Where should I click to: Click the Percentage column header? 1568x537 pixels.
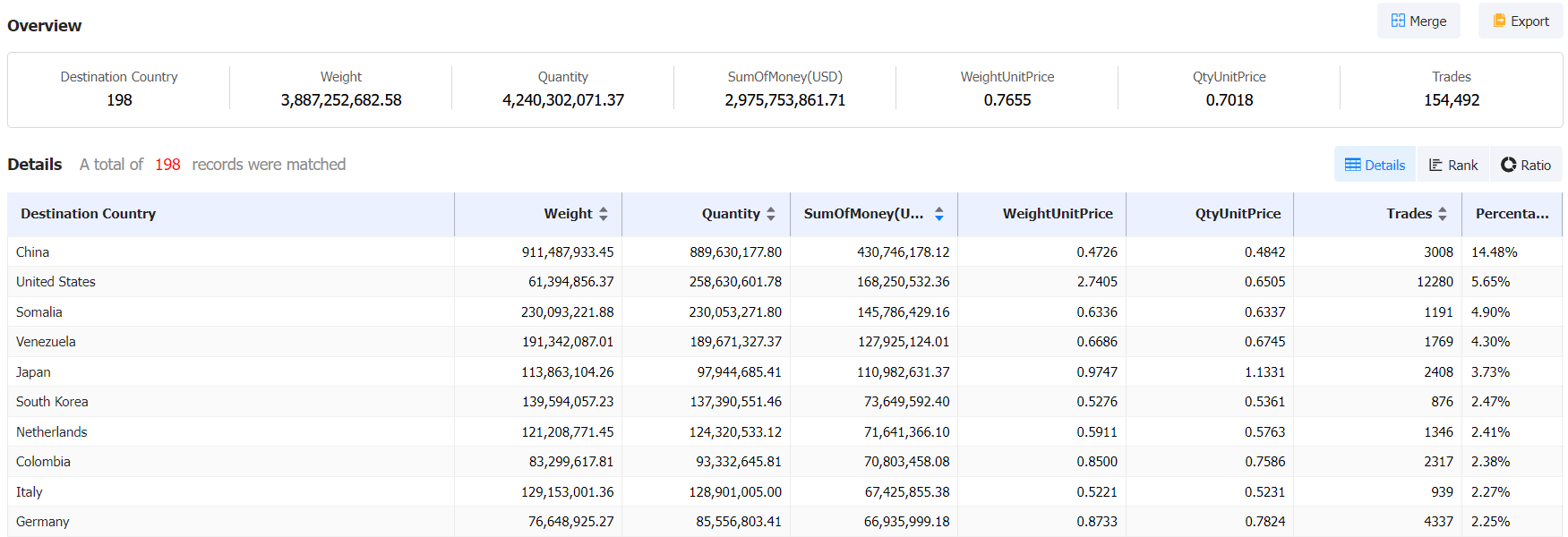point(1512,214)
